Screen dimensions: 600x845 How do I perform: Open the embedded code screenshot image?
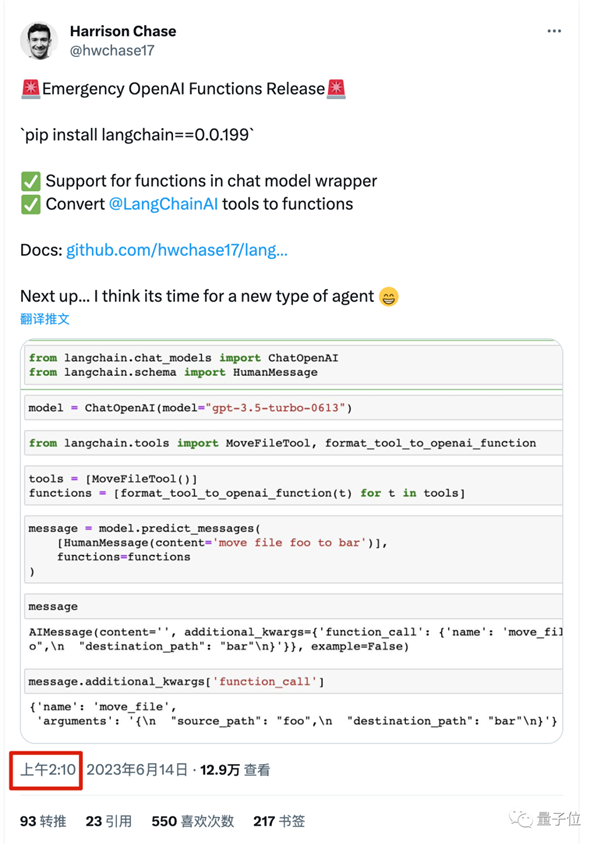coord(290,542)
